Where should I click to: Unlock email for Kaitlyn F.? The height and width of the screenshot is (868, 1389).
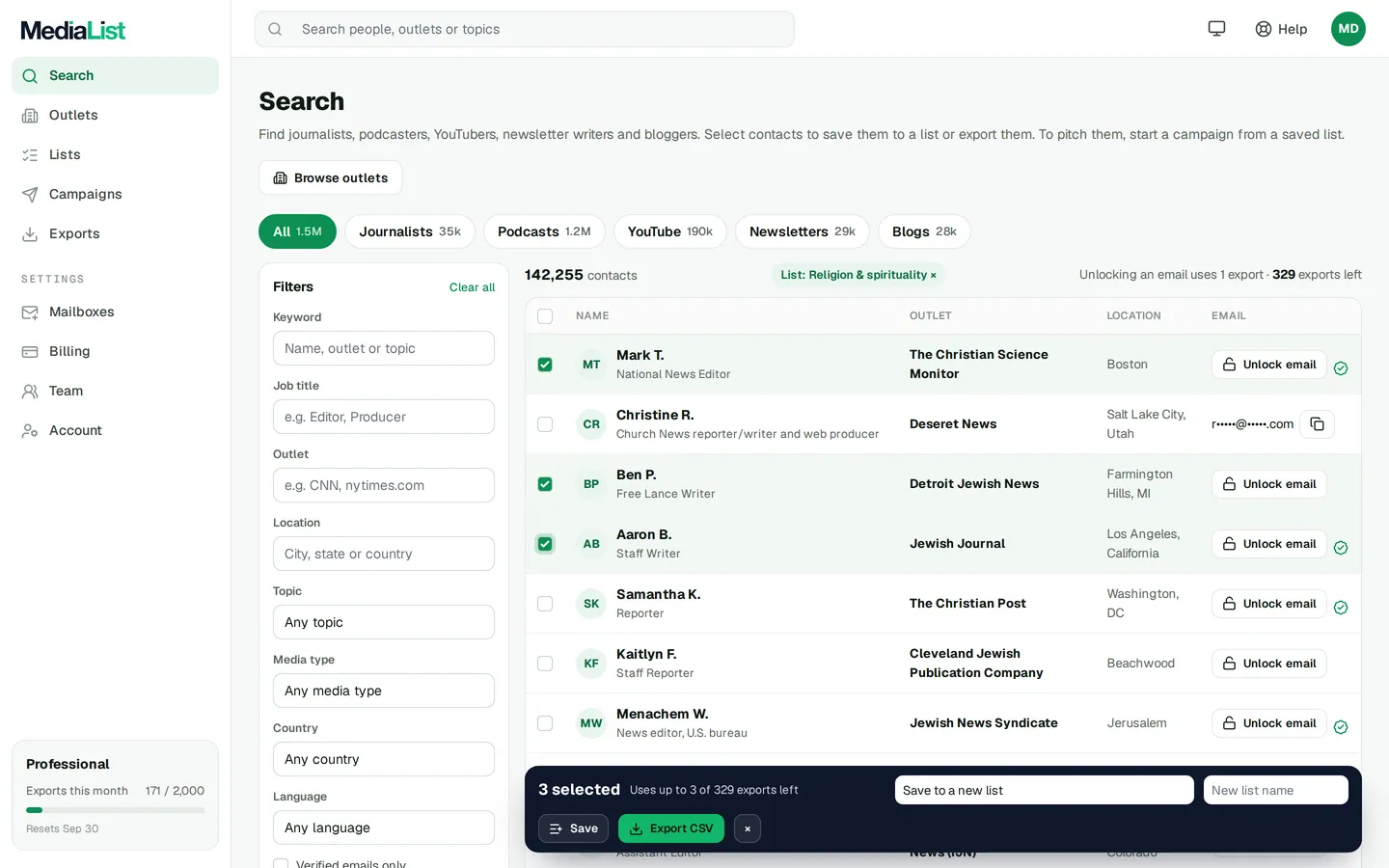(1269, 664)
